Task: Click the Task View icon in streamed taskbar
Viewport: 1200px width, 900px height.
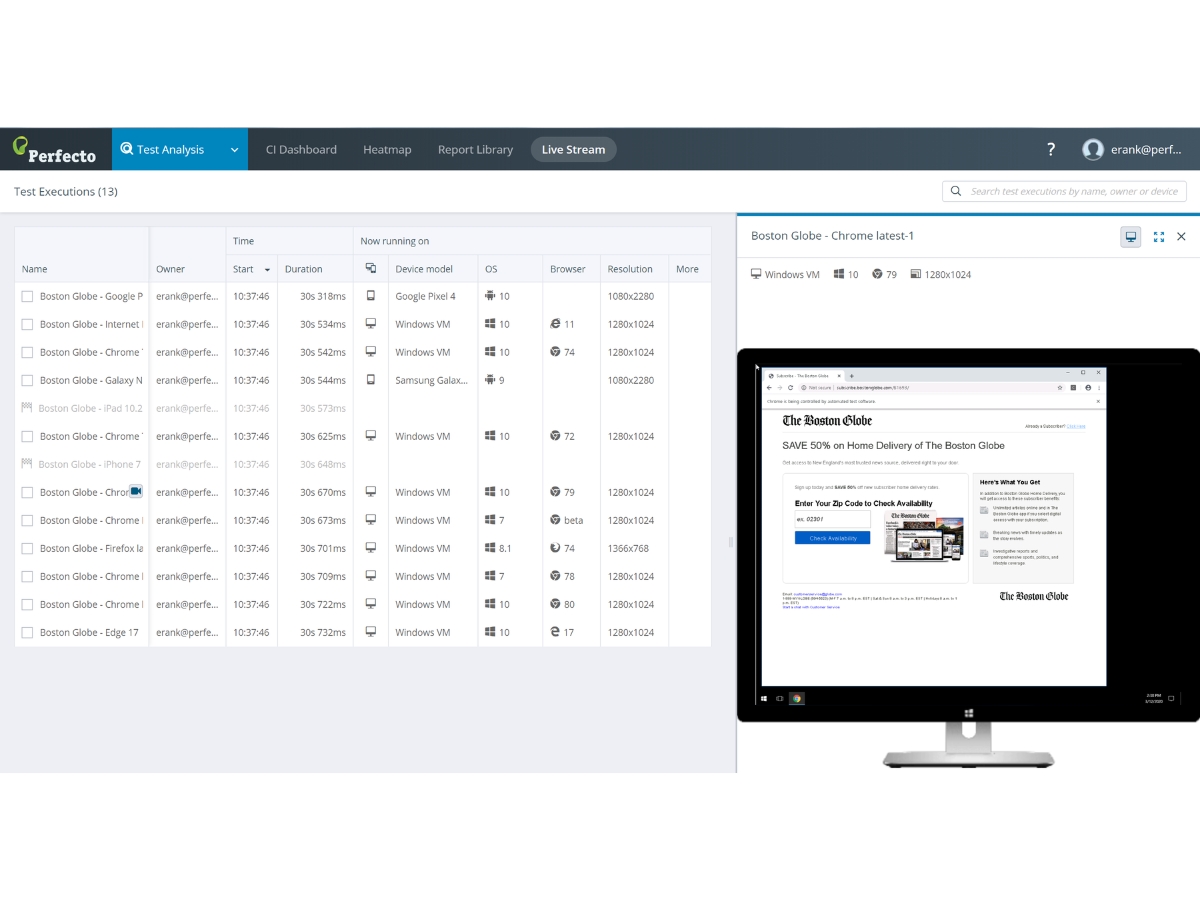Action: 781,698
